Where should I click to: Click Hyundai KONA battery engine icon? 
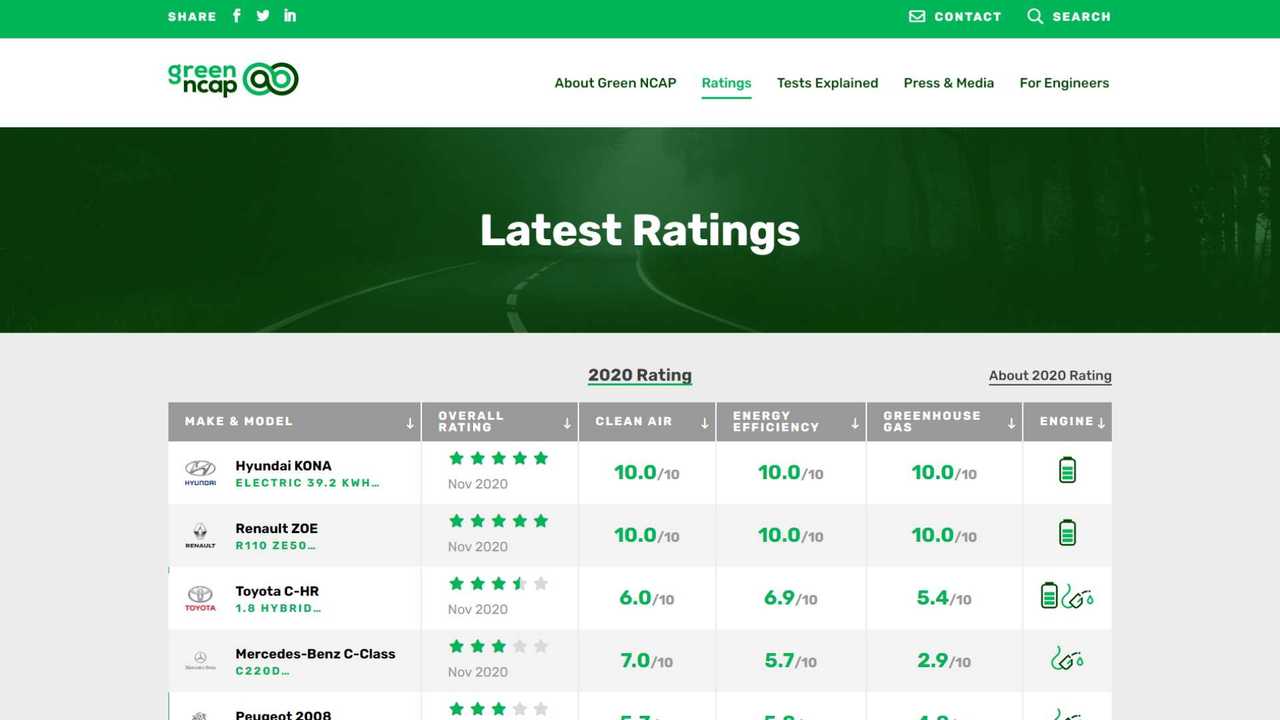pyautogui.click(x=1067, y=470)
